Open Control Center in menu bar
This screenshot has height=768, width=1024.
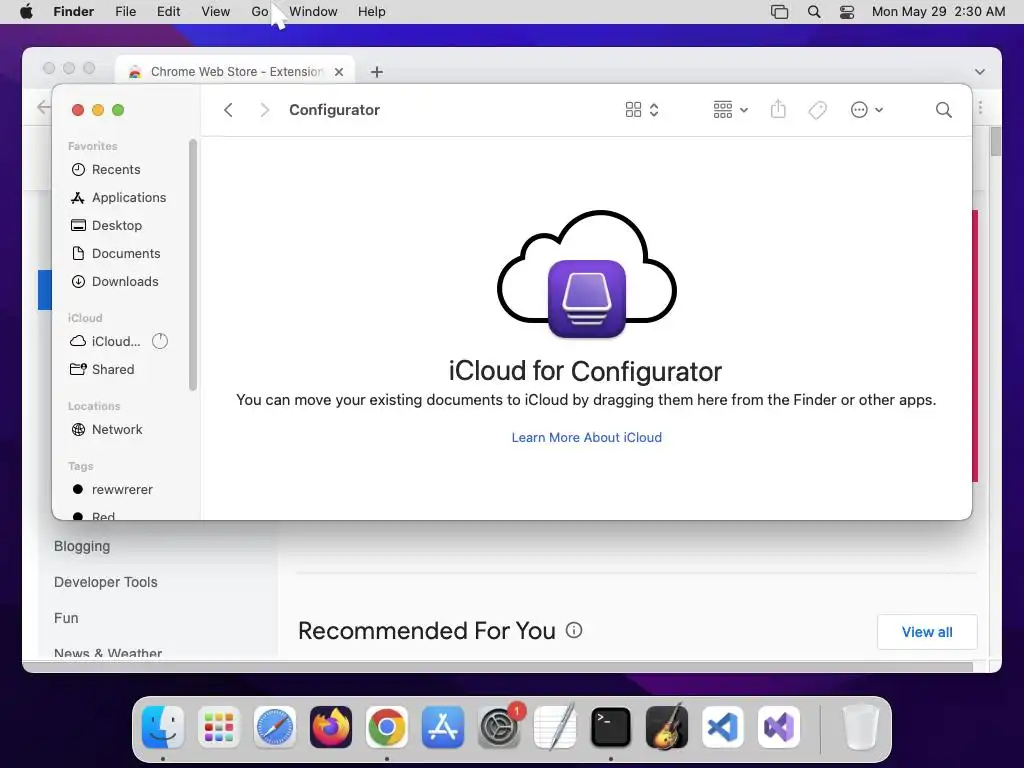point(847,12)
